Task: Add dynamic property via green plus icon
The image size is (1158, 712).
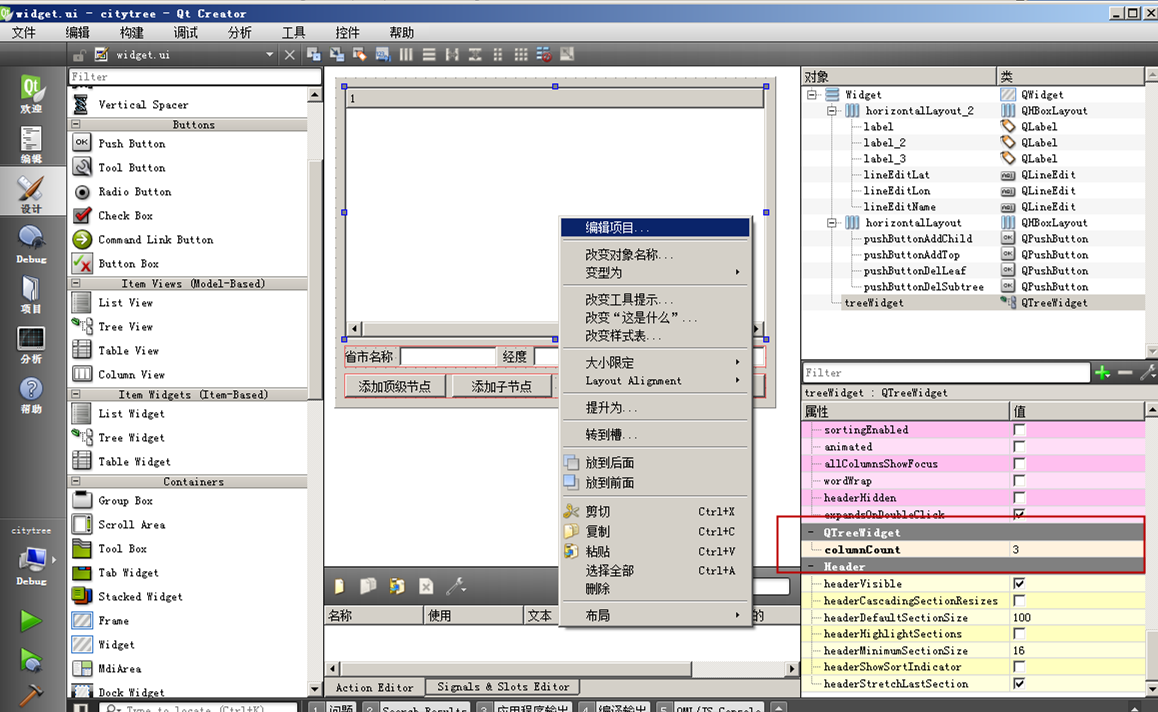Action: coord(1101,372)
